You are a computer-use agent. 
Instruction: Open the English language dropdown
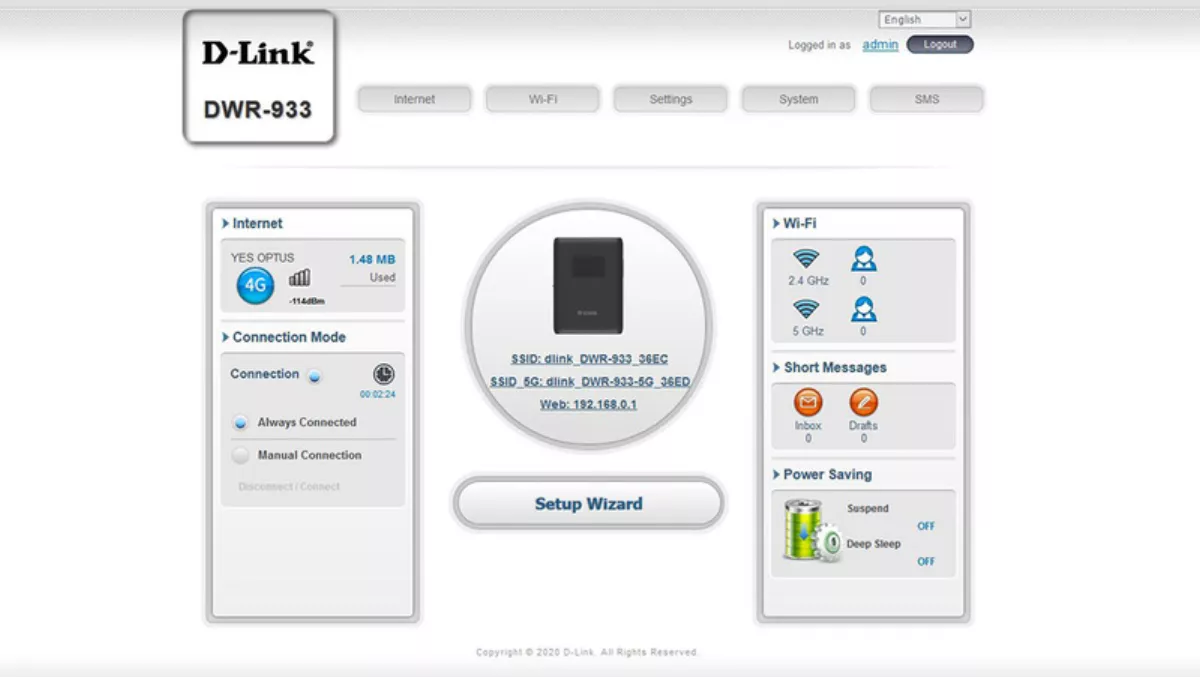click(x=924, y=20)
